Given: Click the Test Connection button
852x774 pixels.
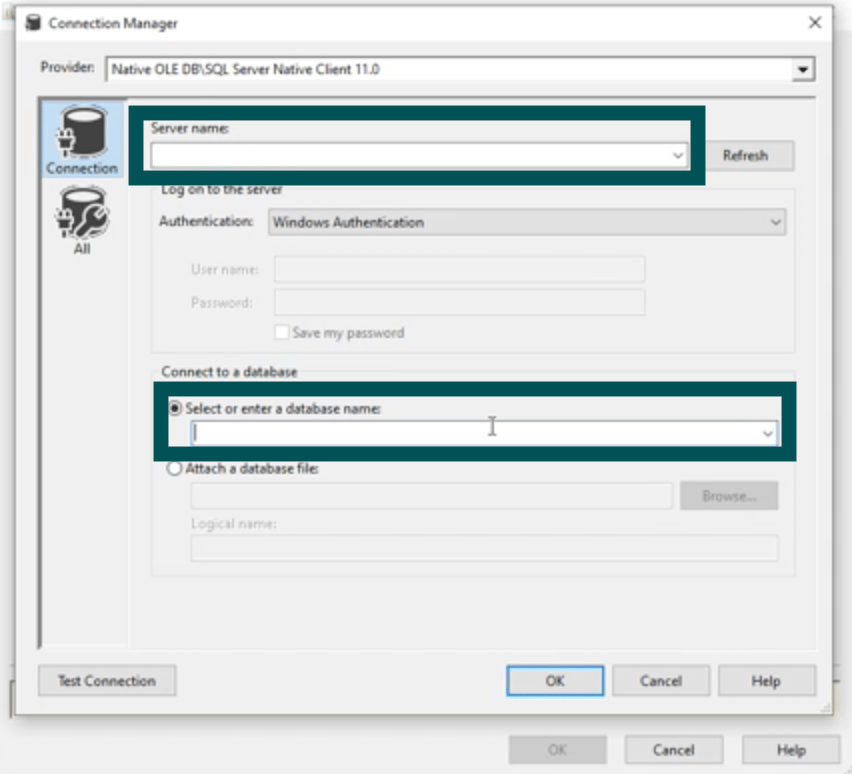Looking at the screenshot, I should point(107,681).
